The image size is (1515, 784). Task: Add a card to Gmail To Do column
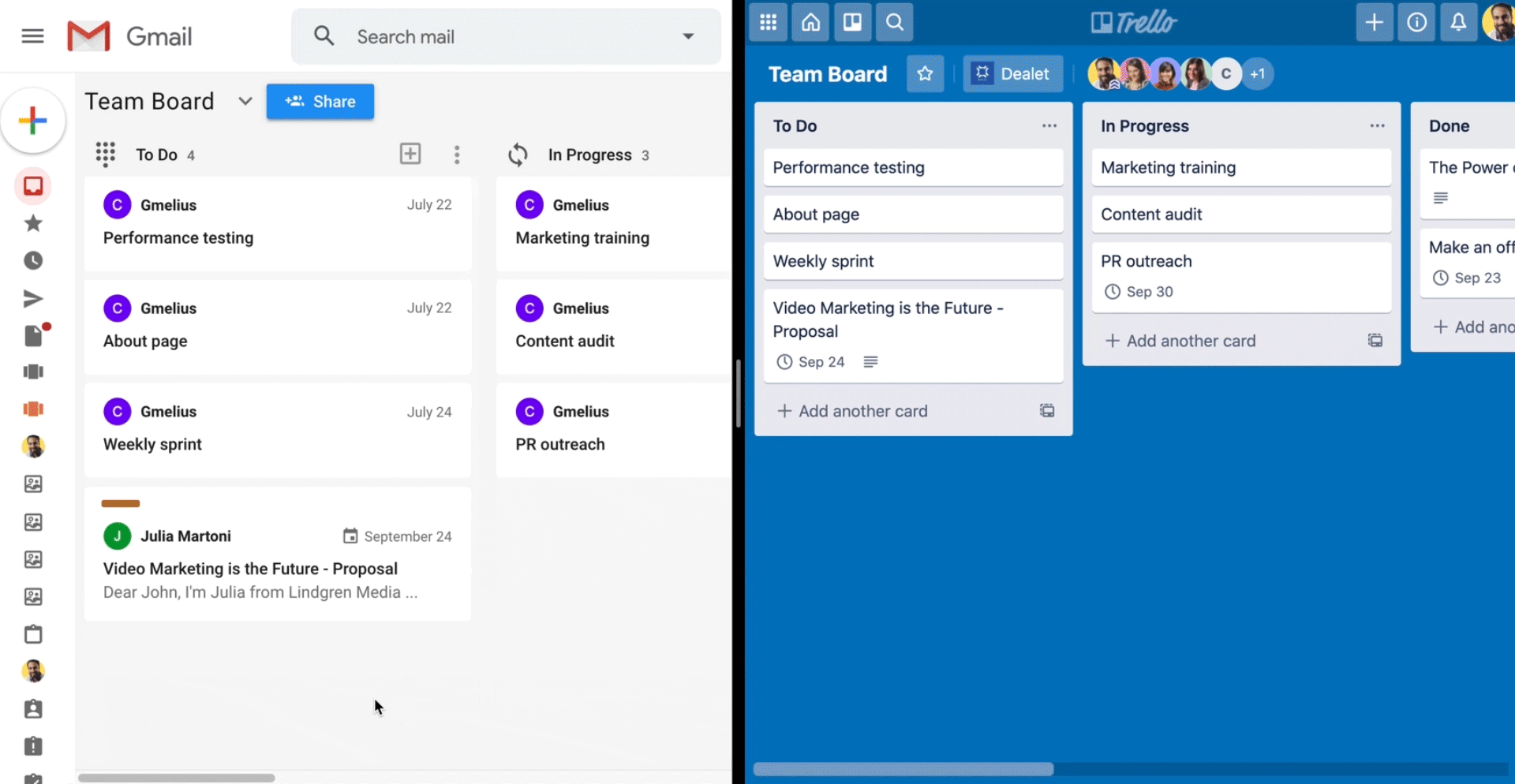[x=410, y=154]
